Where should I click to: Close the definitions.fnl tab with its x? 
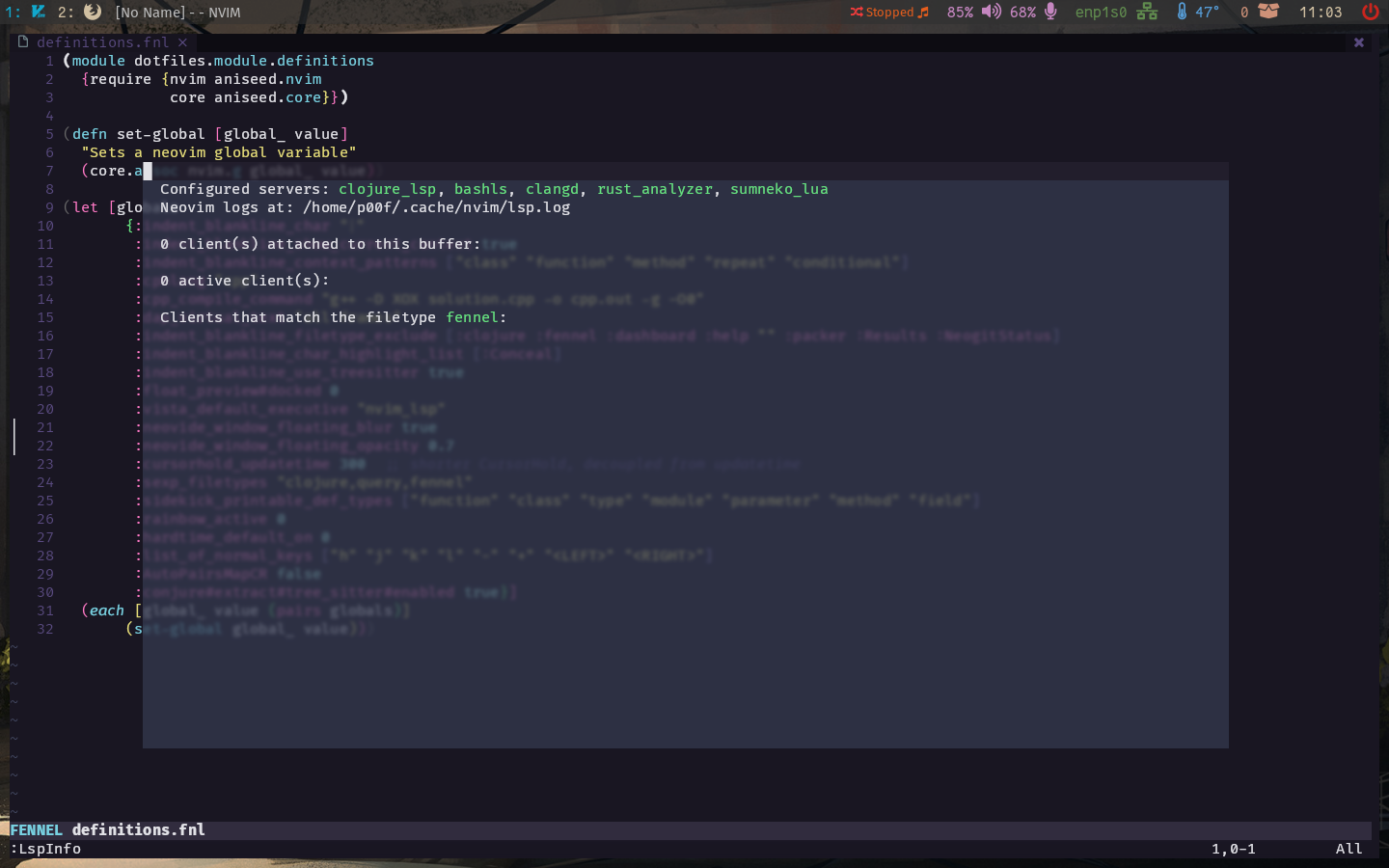(182, 42)
